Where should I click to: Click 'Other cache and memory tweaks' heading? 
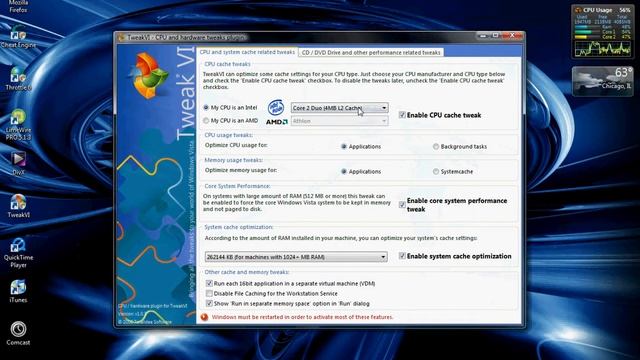[247, 272]
